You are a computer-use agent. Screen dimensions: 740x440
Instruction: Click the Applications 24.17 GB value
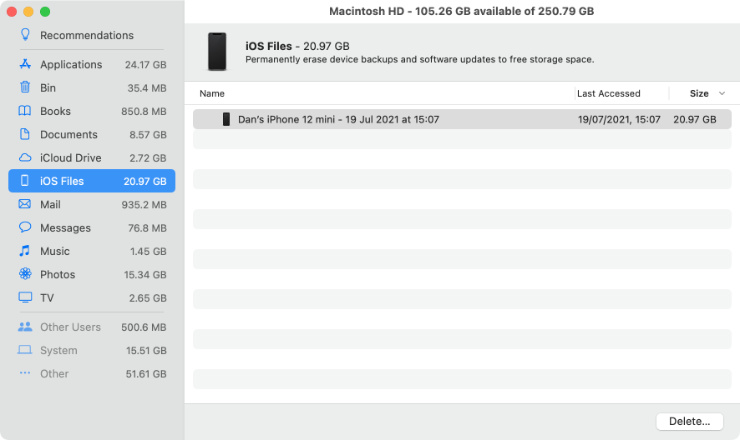(145, 65)
